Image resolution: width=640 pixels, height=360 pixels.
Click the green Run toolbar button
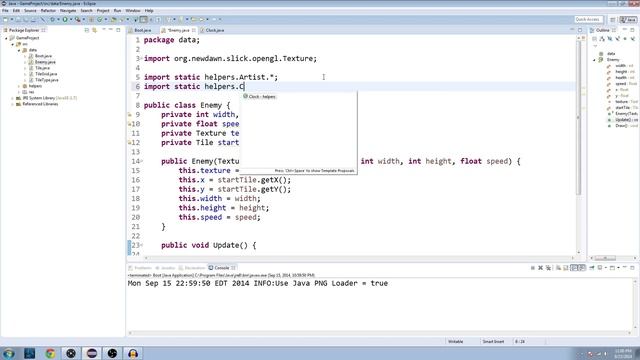tap(65, 20)
